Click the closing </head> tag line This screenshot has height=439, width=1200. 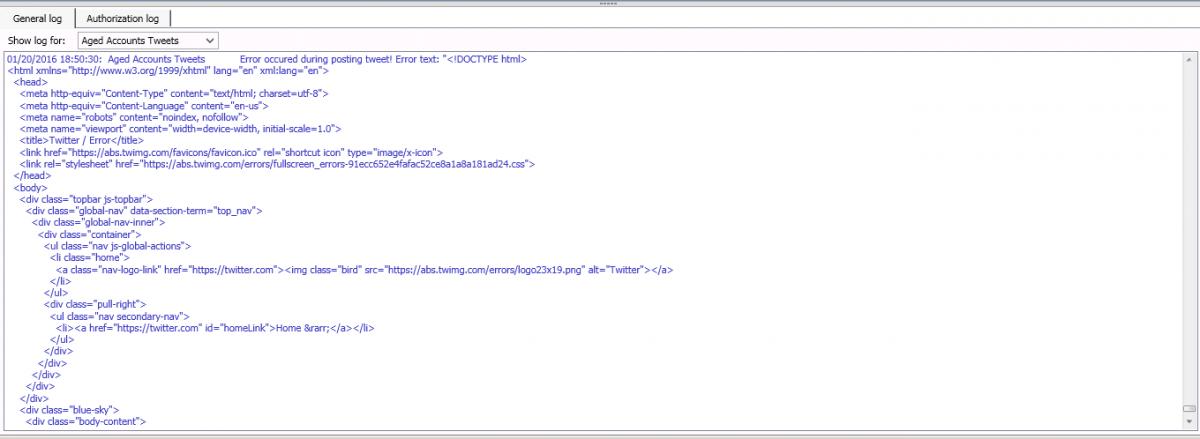click(31, 175)
